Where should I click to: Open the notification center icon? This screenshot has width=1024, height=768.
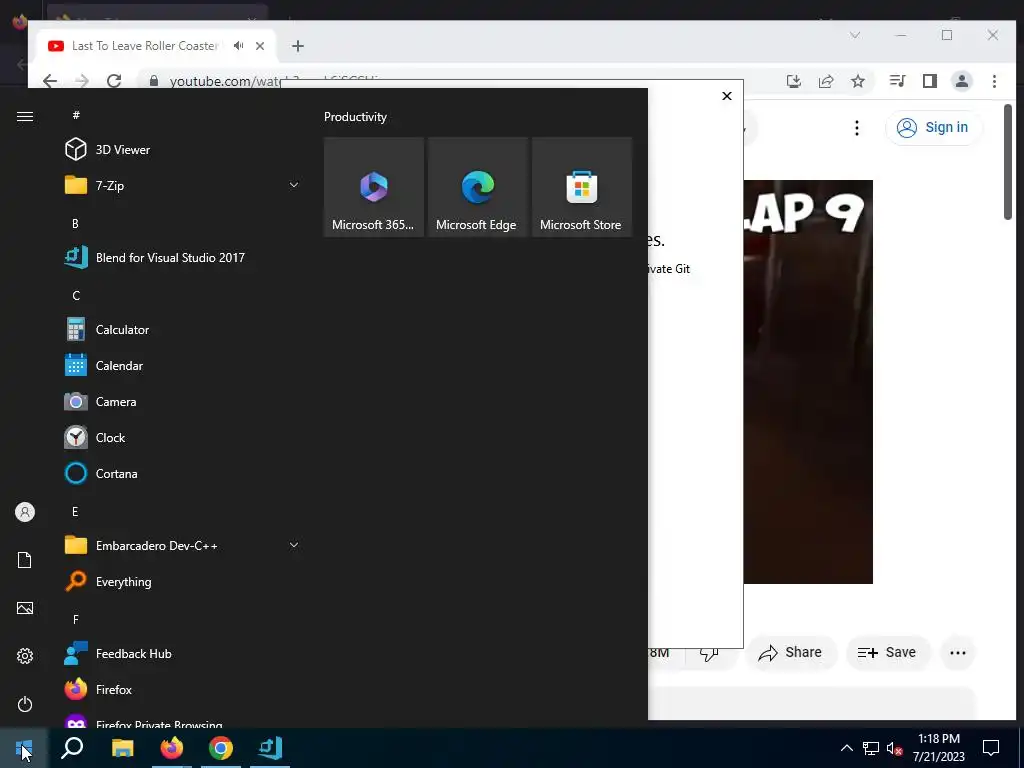coord(991,748)
